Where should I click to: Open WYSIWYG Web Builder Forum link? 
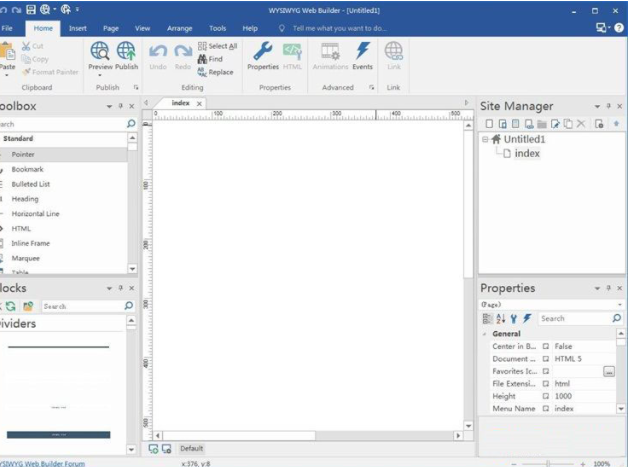pyautogui.click(x=42, y=463)
